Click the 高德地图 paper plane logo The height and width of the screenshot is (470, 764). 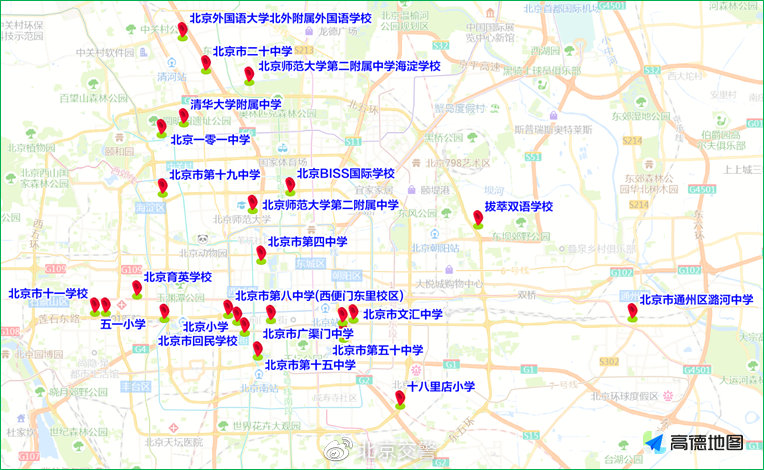point(653,443)
